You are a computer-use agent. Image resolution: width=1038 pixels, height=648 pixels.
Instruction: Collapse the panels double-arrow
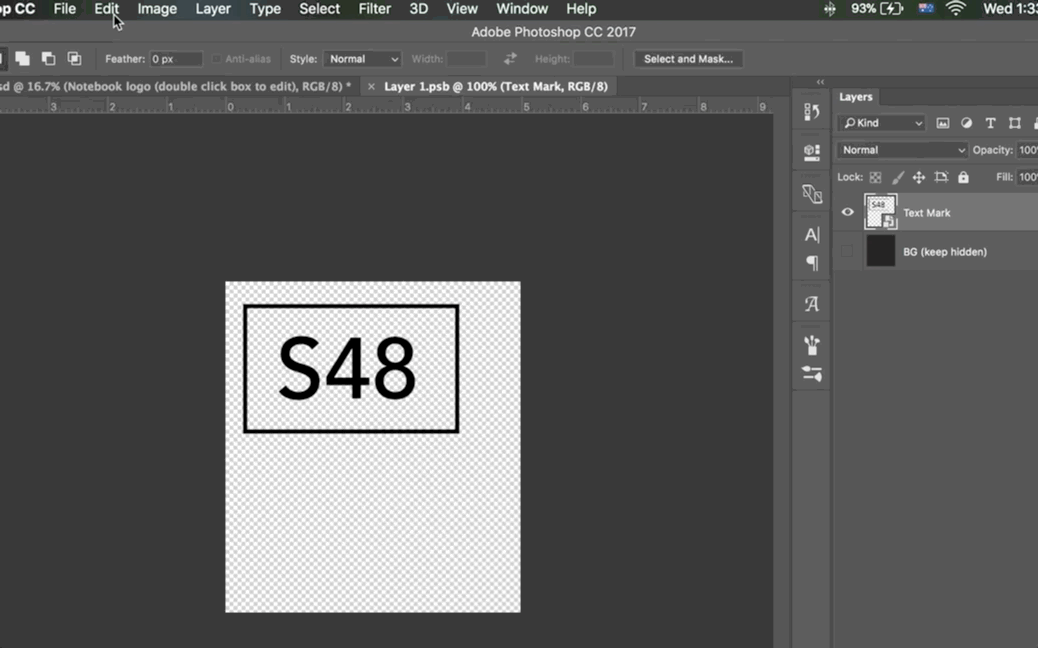pos(820,82)
